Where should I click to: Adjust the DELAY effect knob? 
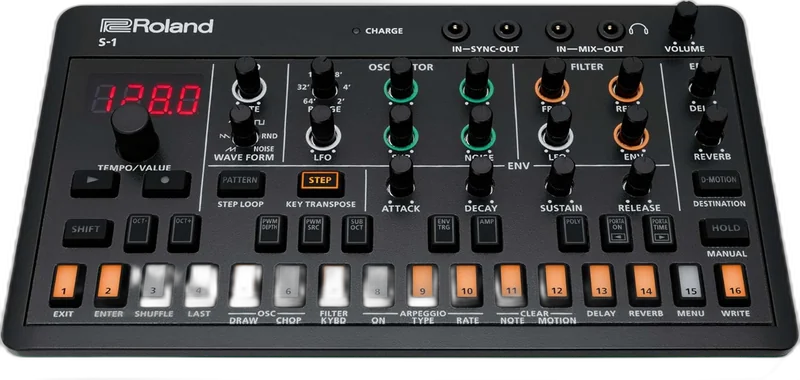[706, 78]
